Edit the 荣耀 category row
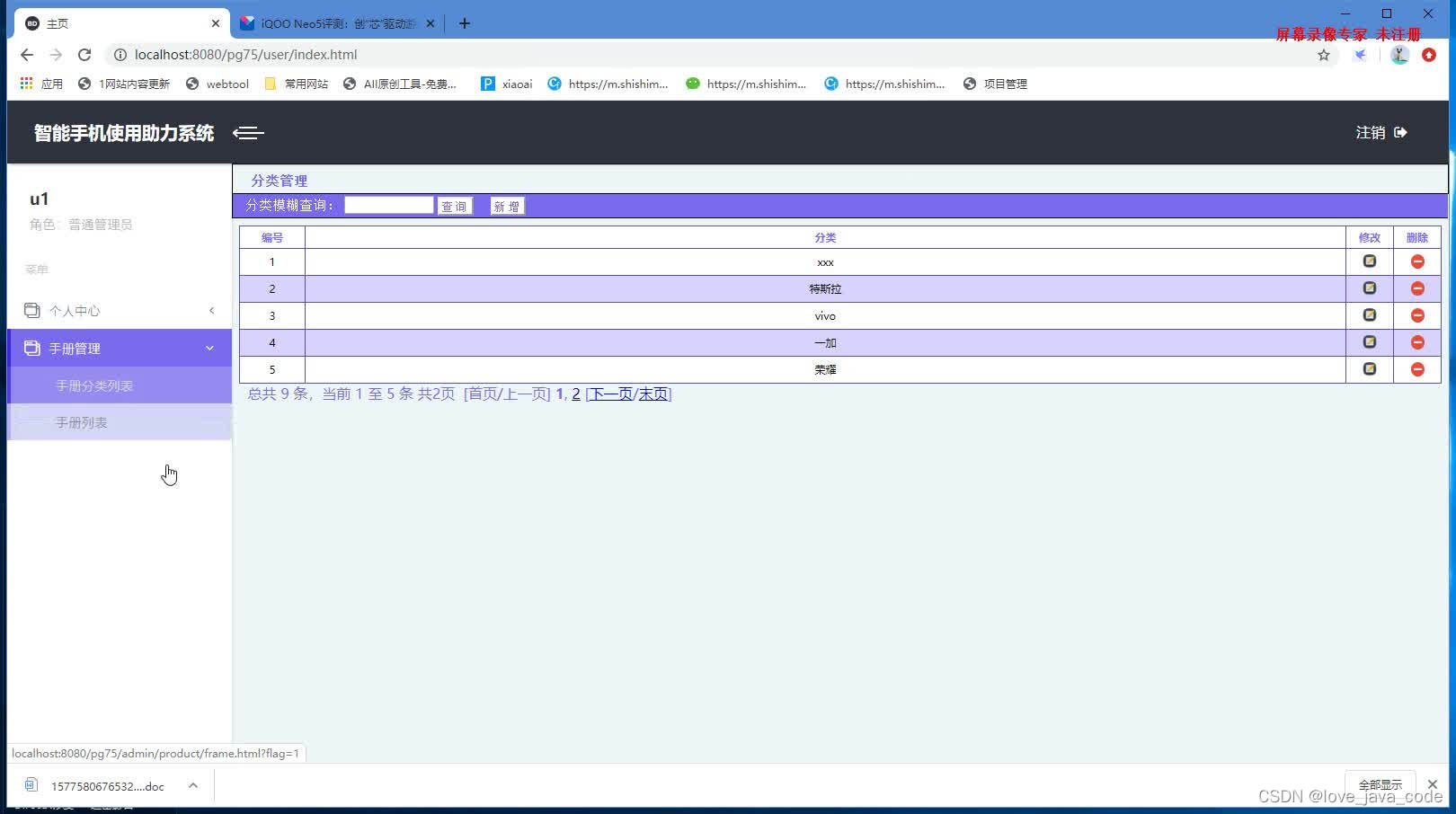This screenshot has width=1456, height=814. tap(1369, 369)
